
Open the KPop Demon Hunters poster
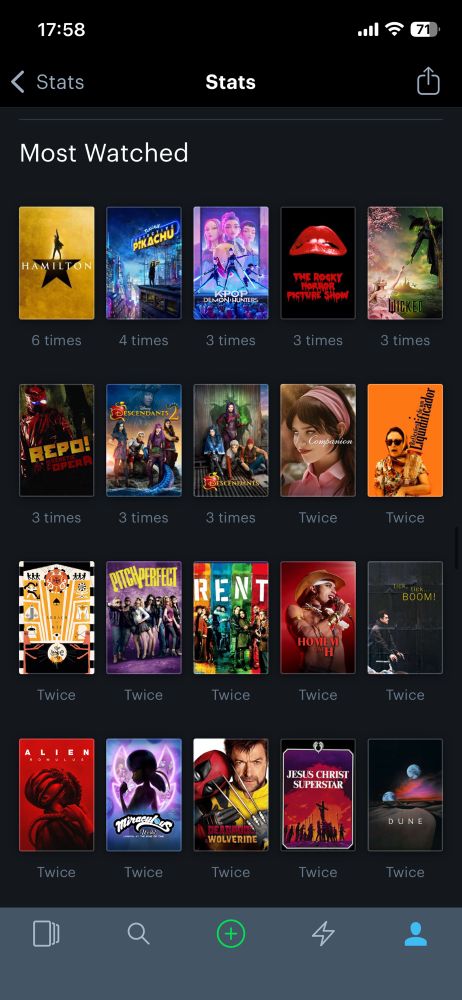tap(231, 263)
